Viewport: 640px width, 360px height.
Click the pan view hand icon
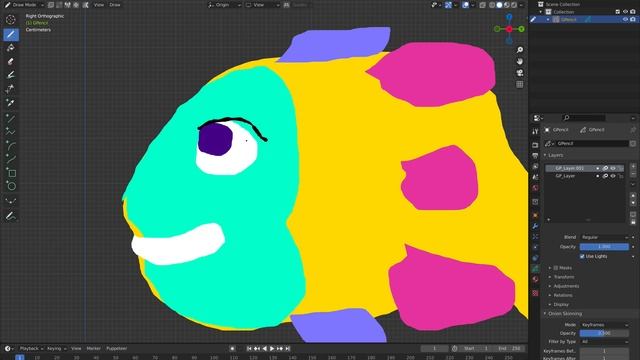click(x=520, y=61)
